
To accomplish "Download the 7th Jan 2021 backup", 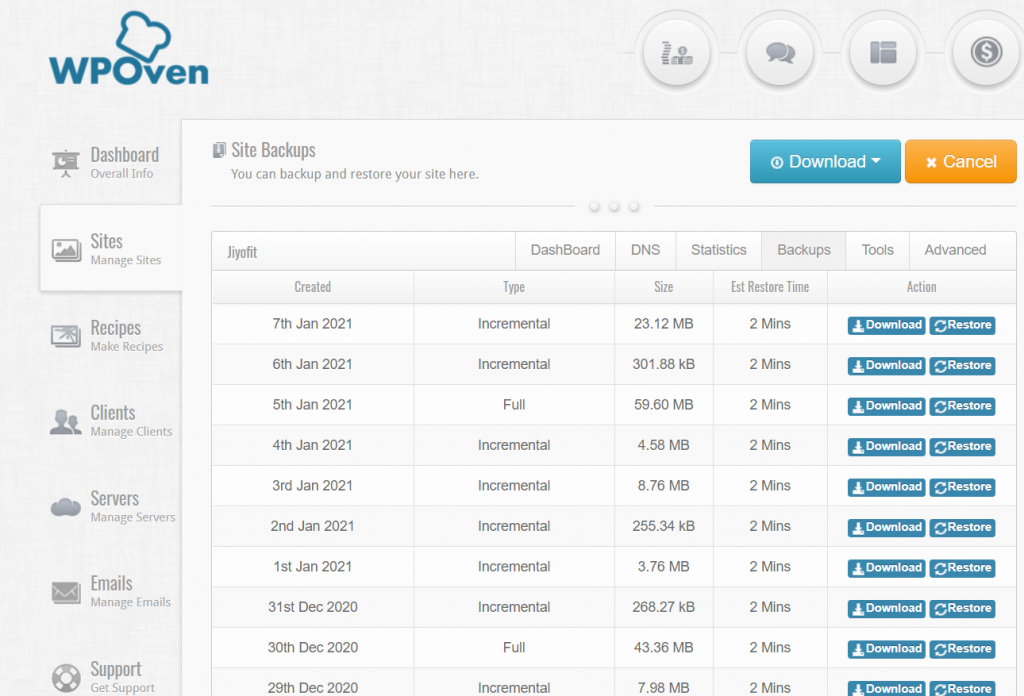I will pyautogui.click(x=886, y=325).
